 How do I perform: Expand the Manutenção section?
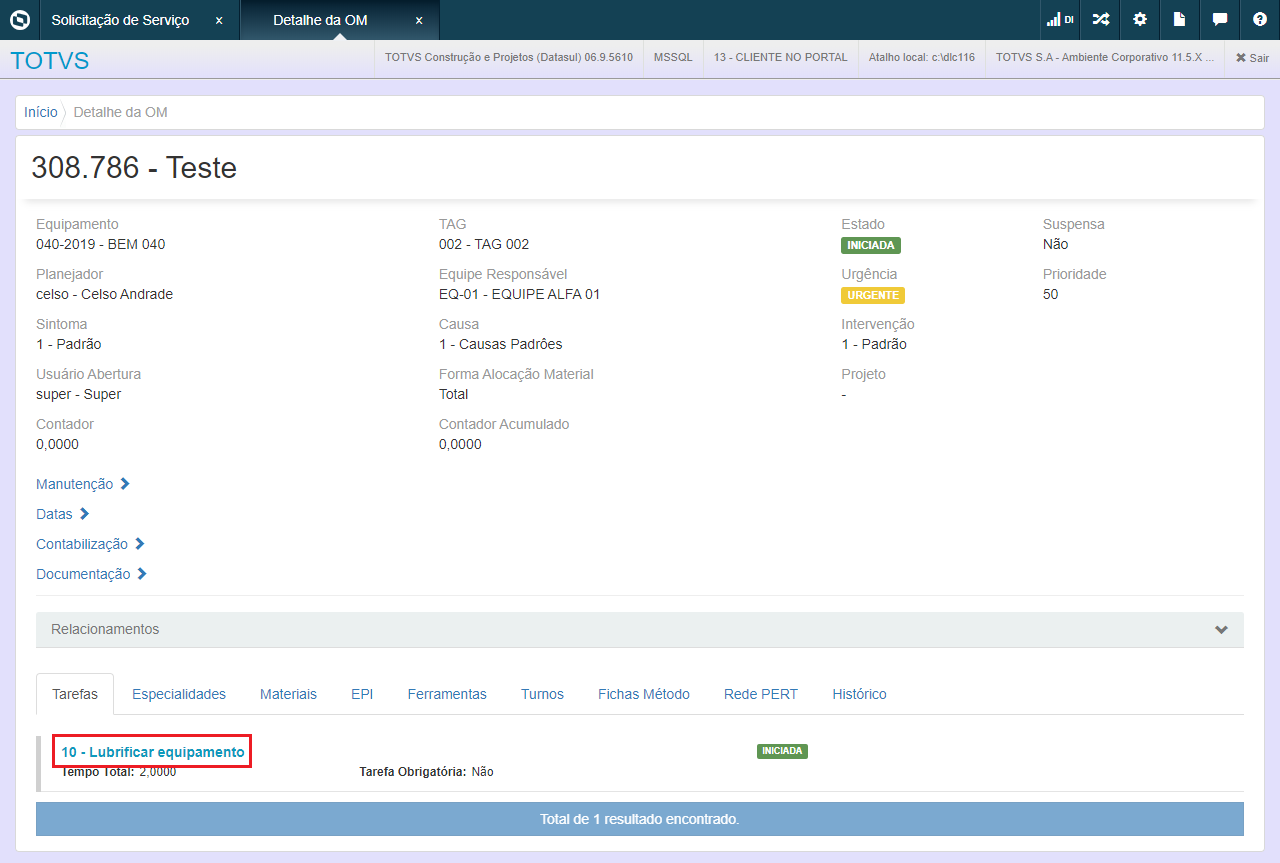click(x=83, y=484)
